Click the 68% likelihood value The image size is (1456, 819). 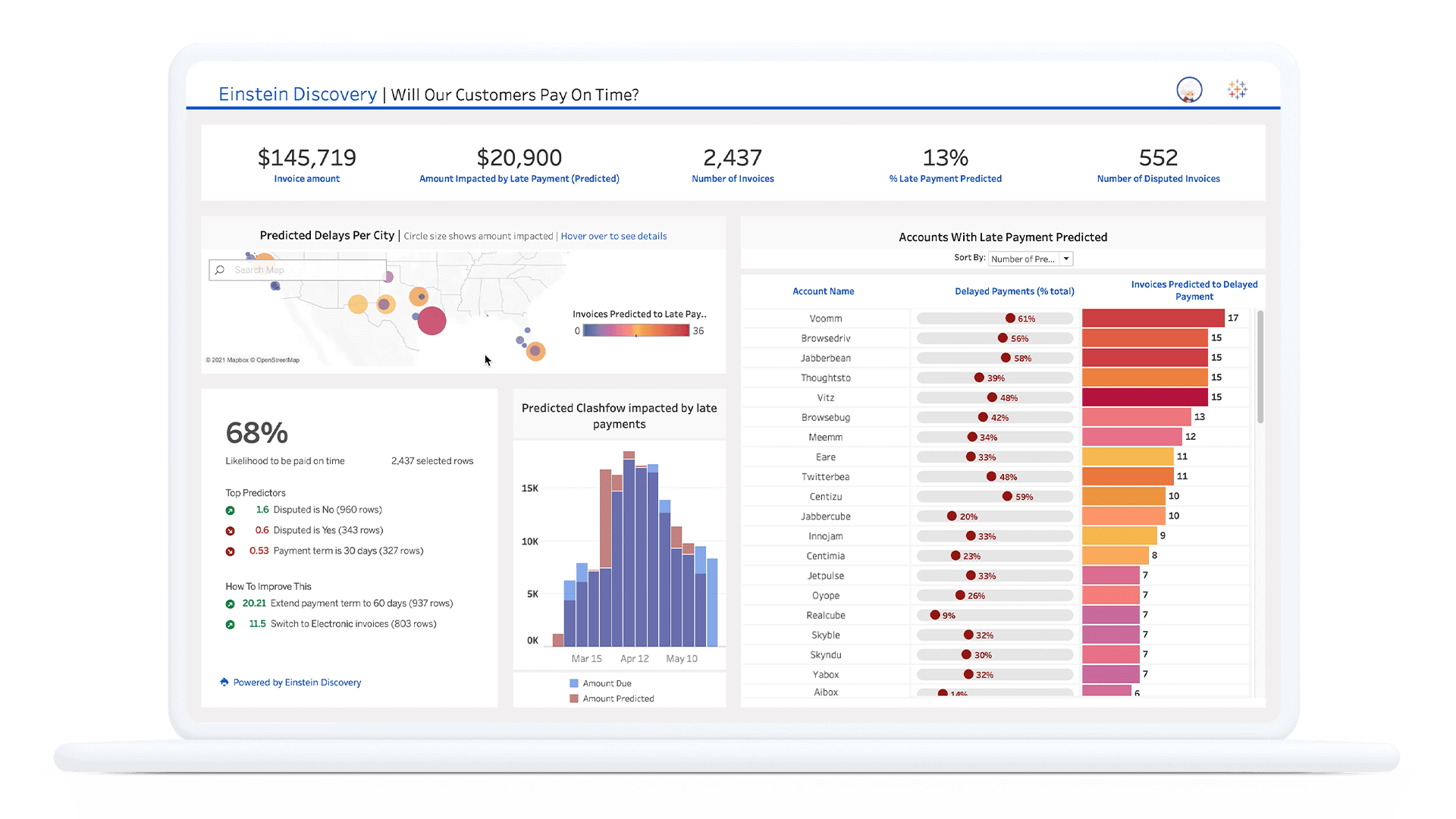point(257,433)
